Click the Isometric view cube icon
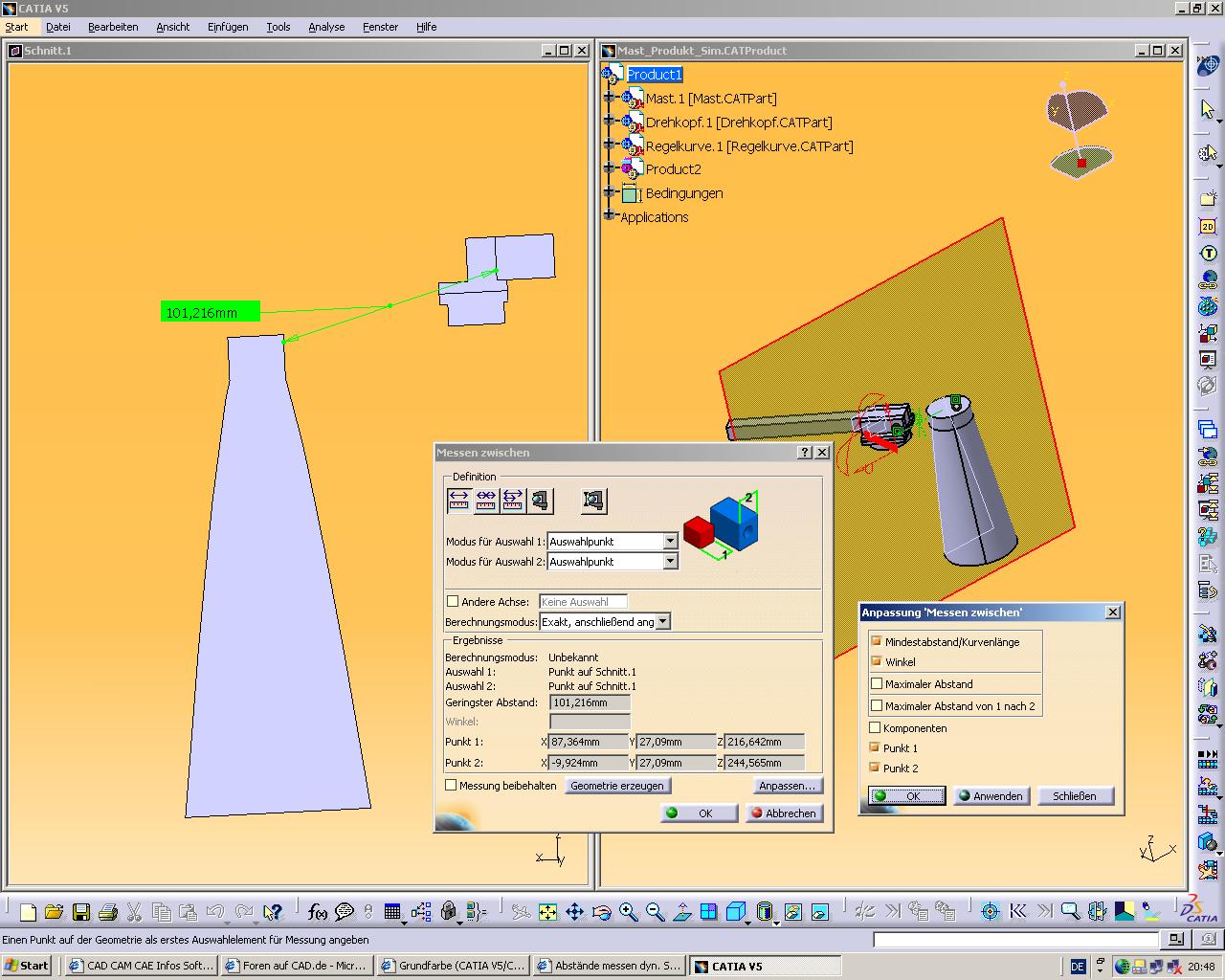 tap(736, 912)
